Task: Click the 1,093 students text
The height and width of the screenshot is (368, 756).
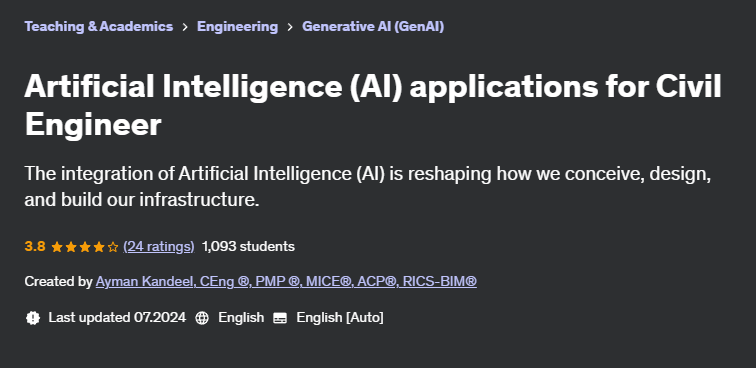Action: [248, 246]
